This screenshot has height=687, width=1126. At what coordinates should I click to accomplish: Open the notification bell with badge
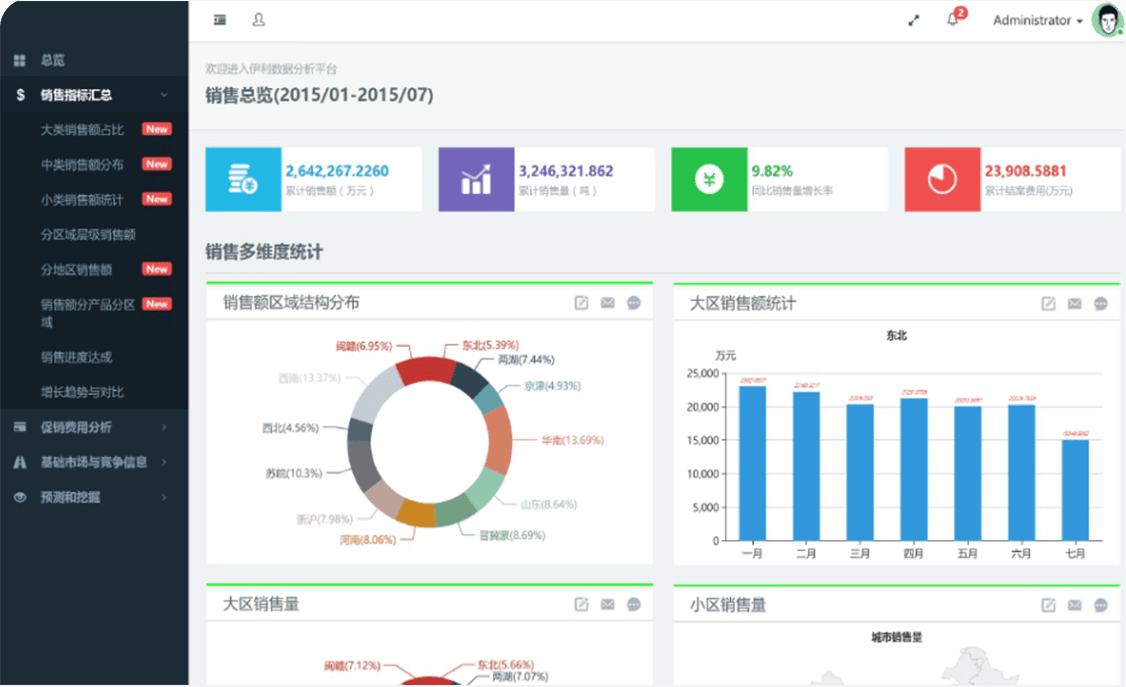point(955,18)
